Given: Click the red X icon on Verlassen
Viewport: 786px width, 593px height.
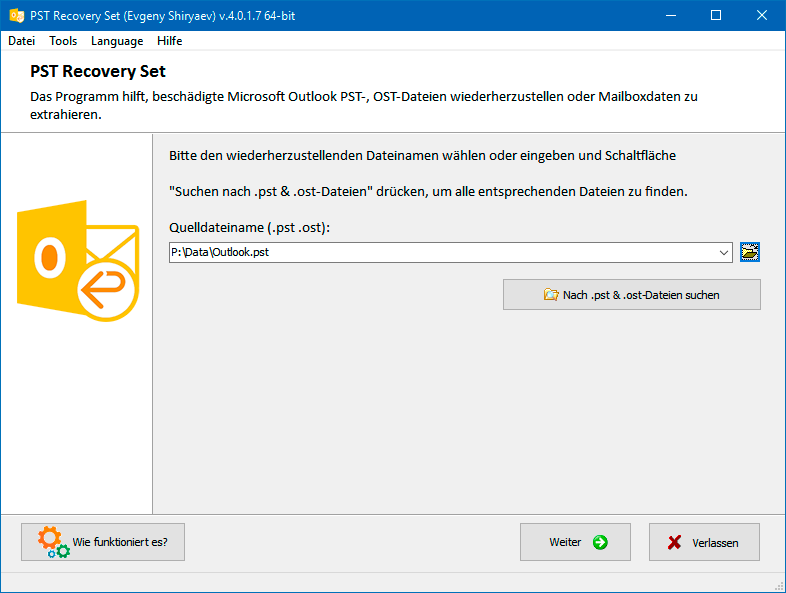Looking at the screenshot, I should (674, 542).
